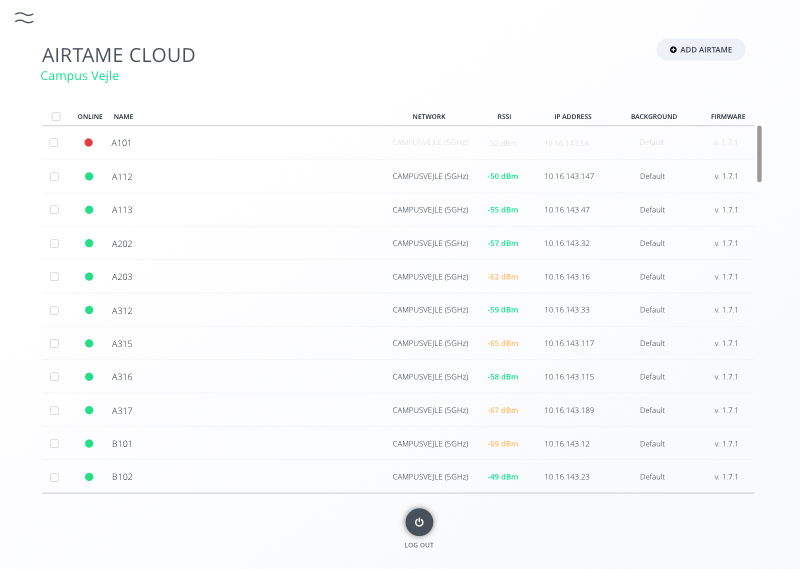Click IP address 10.16.143.117

pyautogui.click(x=569, y=343)
